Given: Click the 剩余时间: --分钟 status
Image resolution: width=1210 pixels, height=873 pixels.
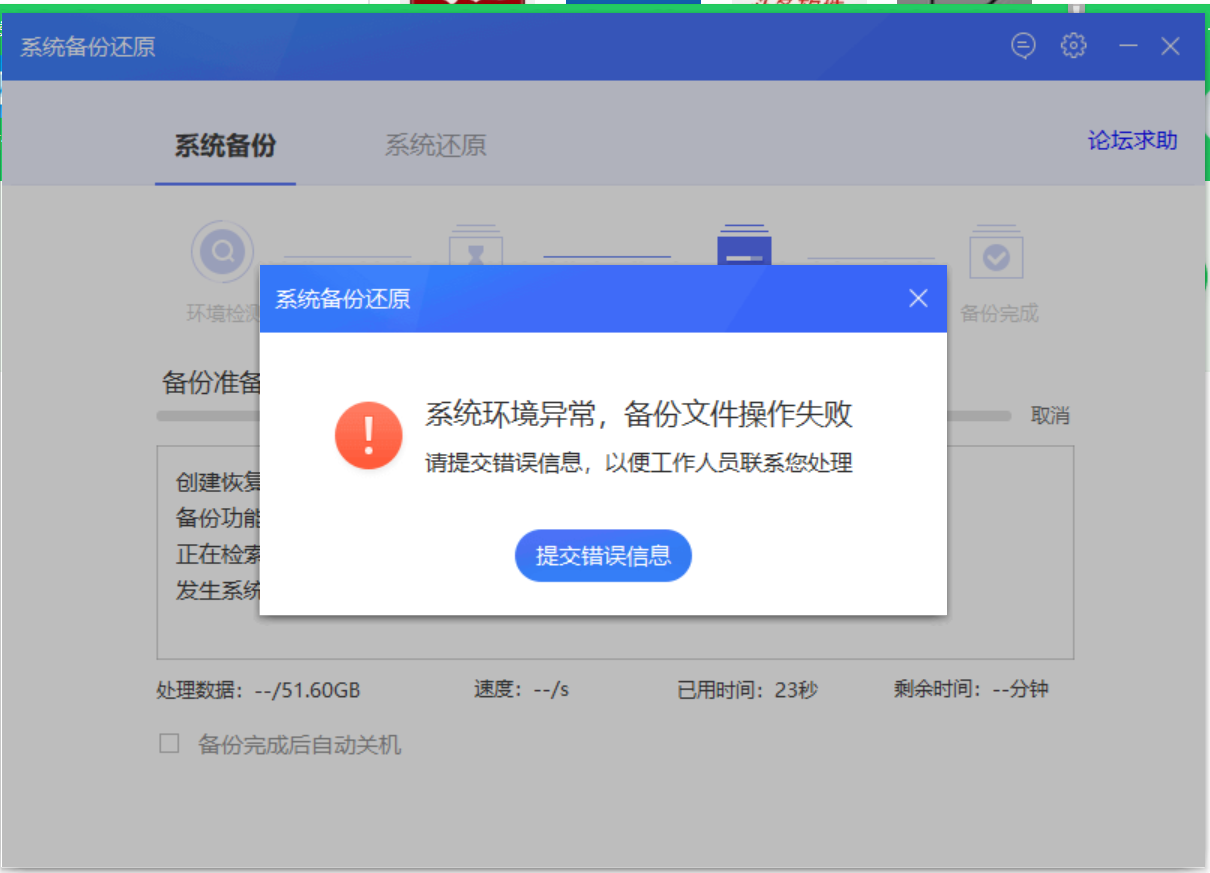Looking at the screenshot, I should (971, 689).
